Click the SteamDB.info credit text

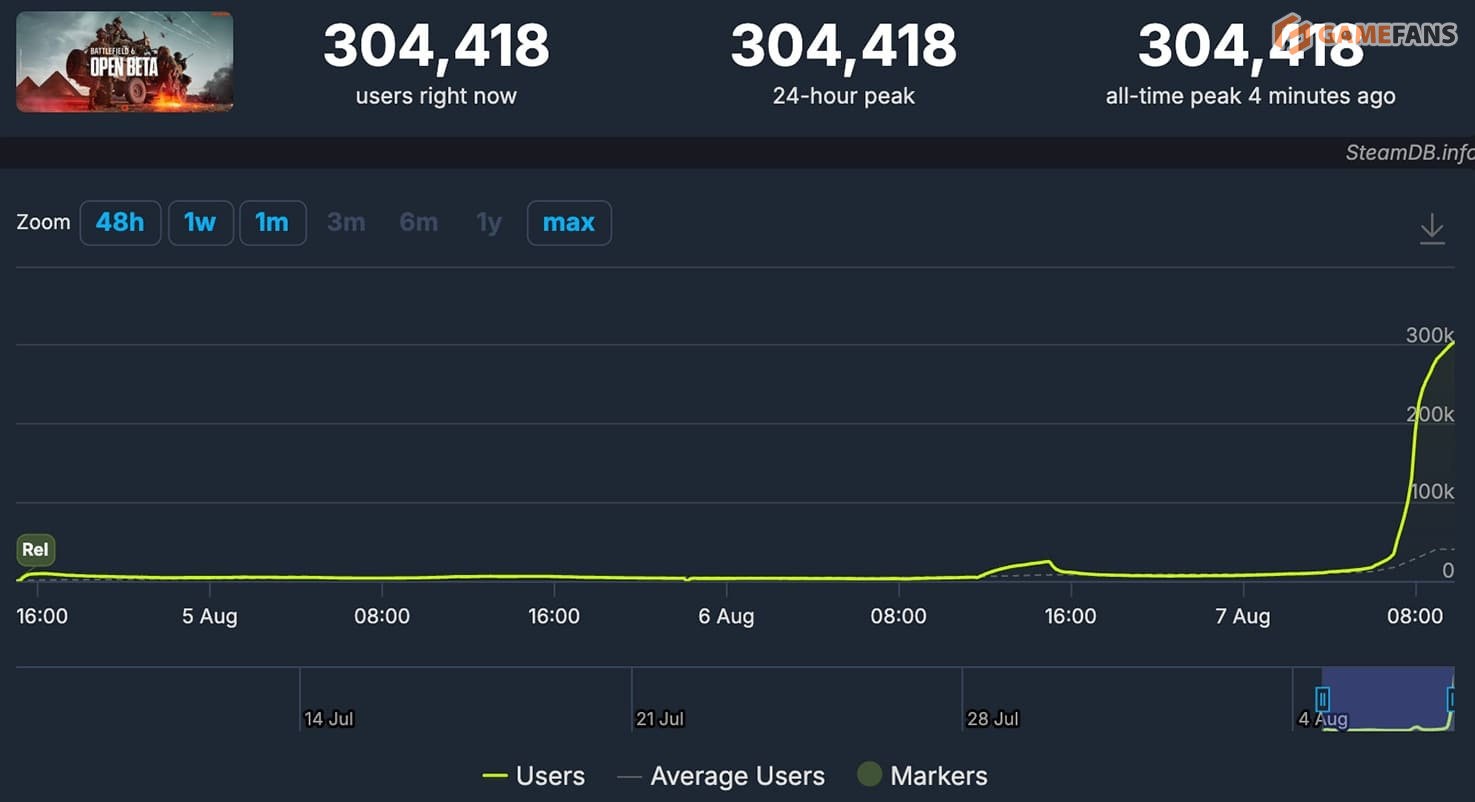(x=1409, y=153)
